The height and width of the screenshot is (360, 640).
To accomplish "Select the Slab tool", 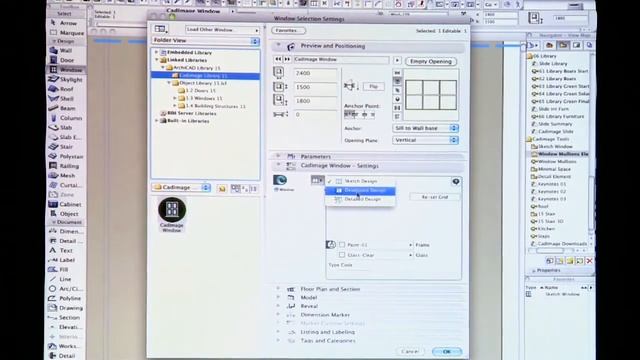I will pyautogui.click(x=60, y=127).
